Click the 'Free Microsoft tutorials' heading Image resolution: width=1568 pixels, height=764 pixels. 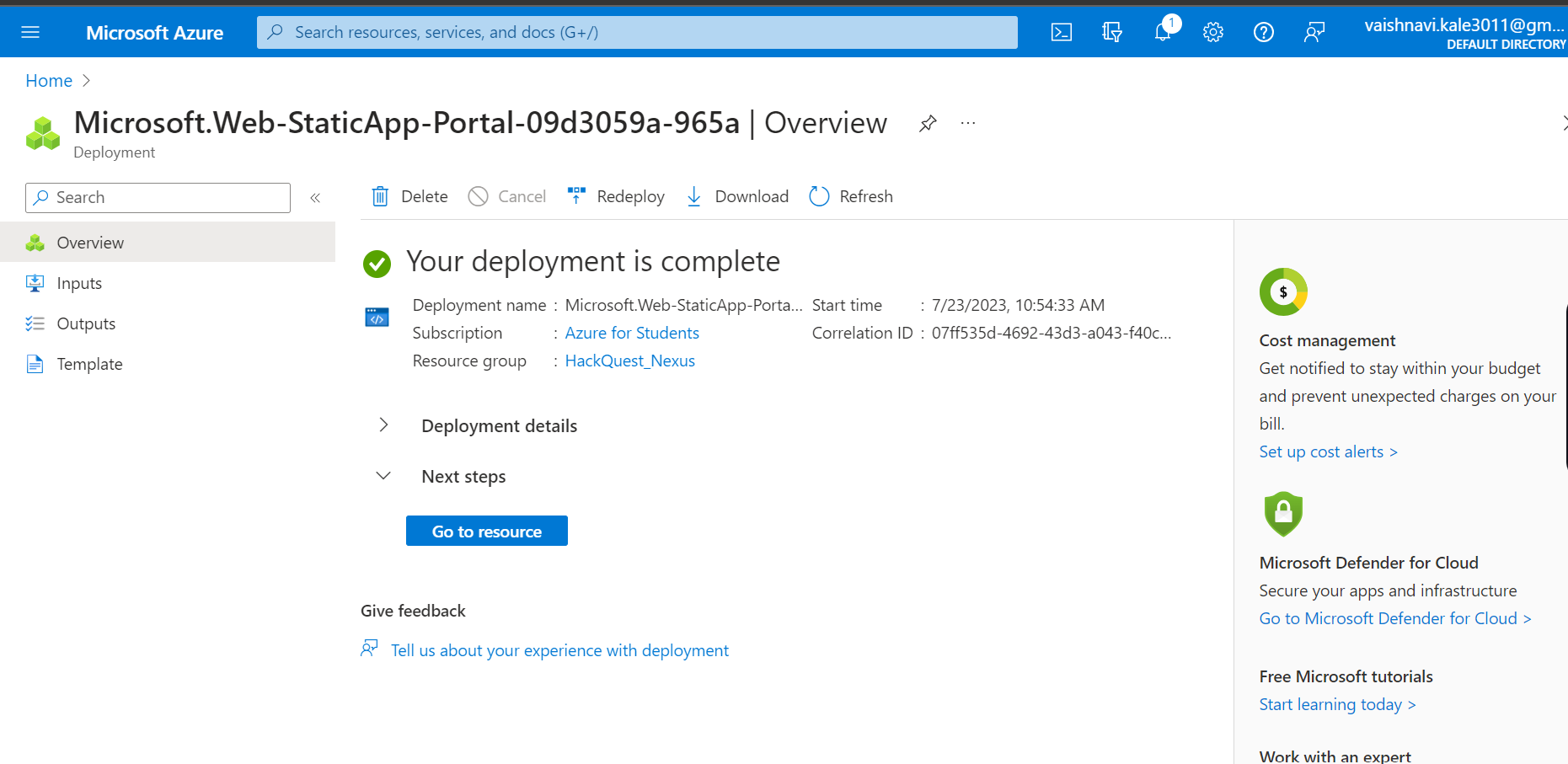(x=1346, y=676)
